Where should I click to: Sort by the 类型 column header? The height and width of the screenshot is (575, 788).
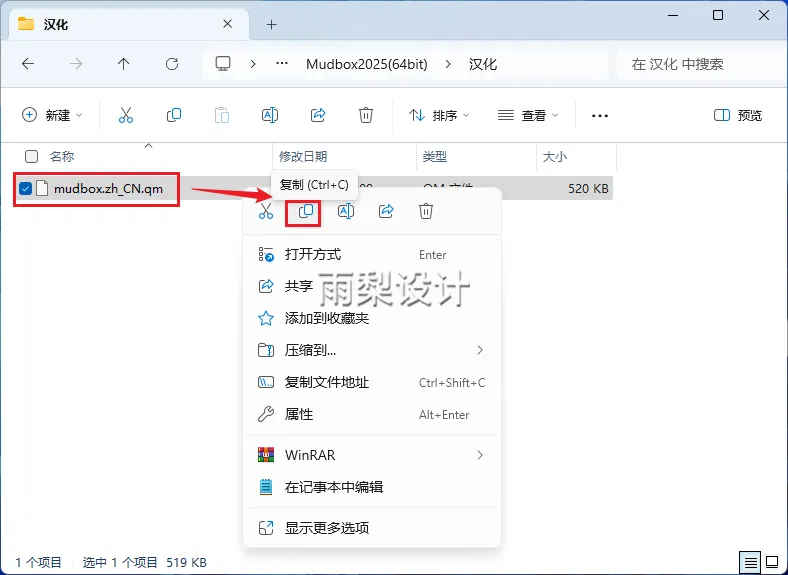[435, 157]
